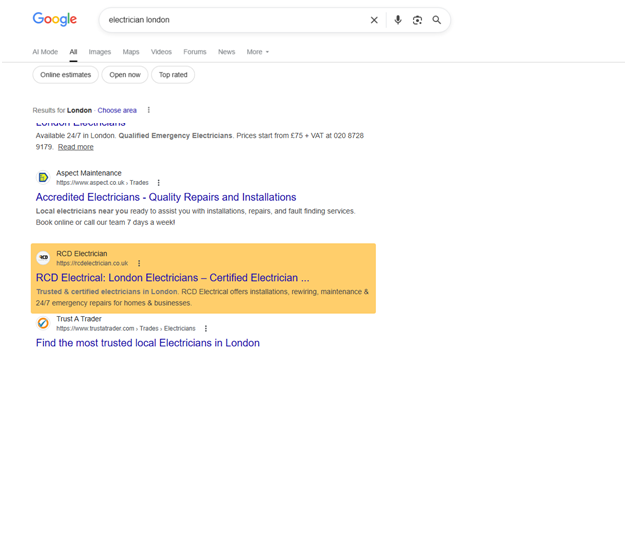The image size is (627, 556).
Task: Click the RCD Electrician site name
Action: click(82, 254)
